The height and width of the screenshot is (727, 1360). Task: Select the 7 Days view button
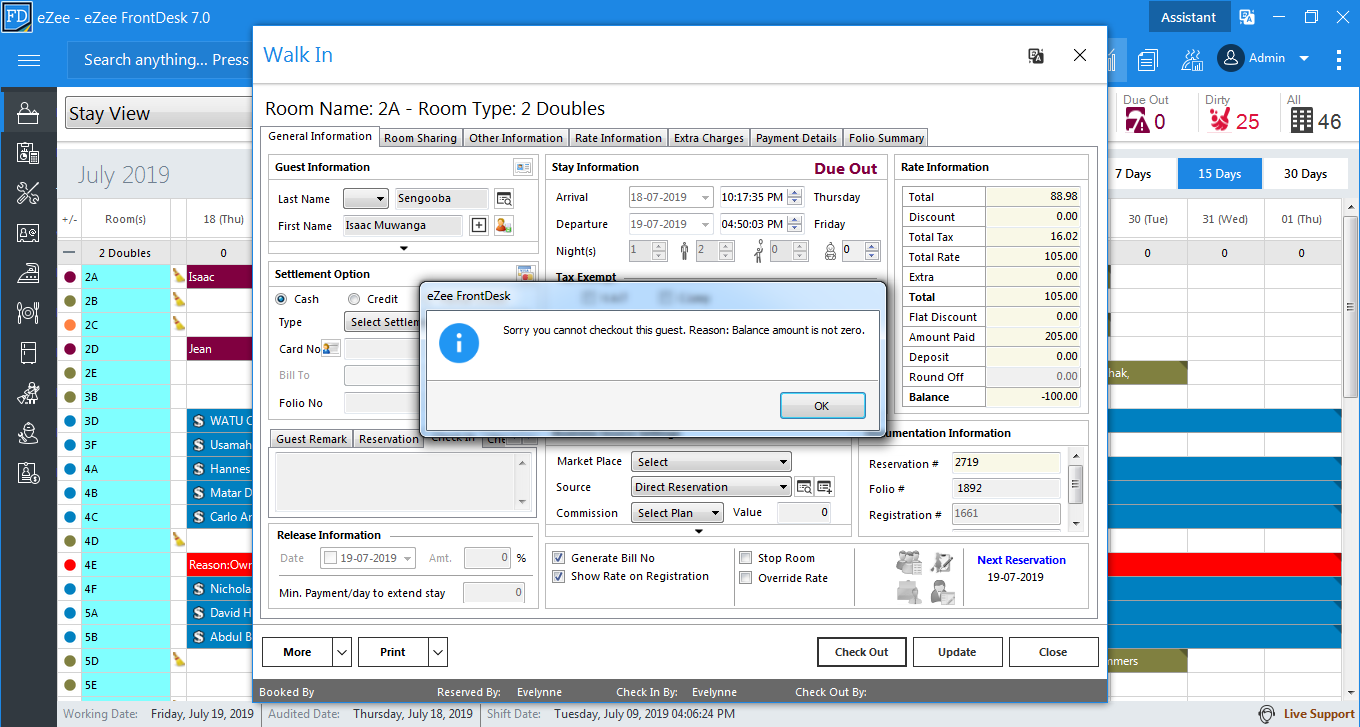(1133, 173)
